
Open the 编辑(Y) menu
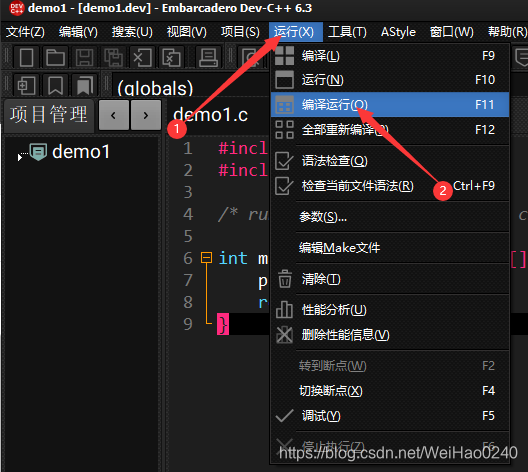tap(78, 32)
